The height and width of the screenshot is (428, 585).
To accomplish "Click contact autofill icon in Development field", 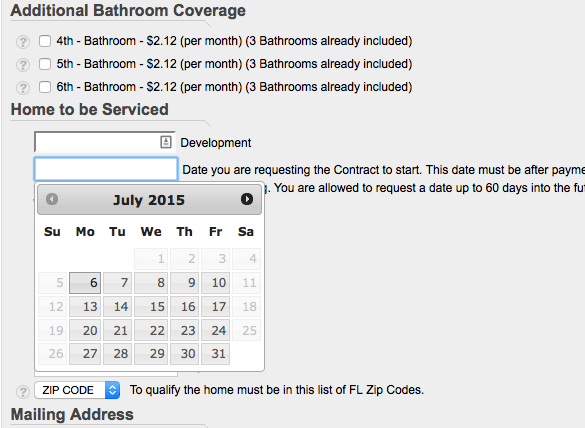I will 166,142.
